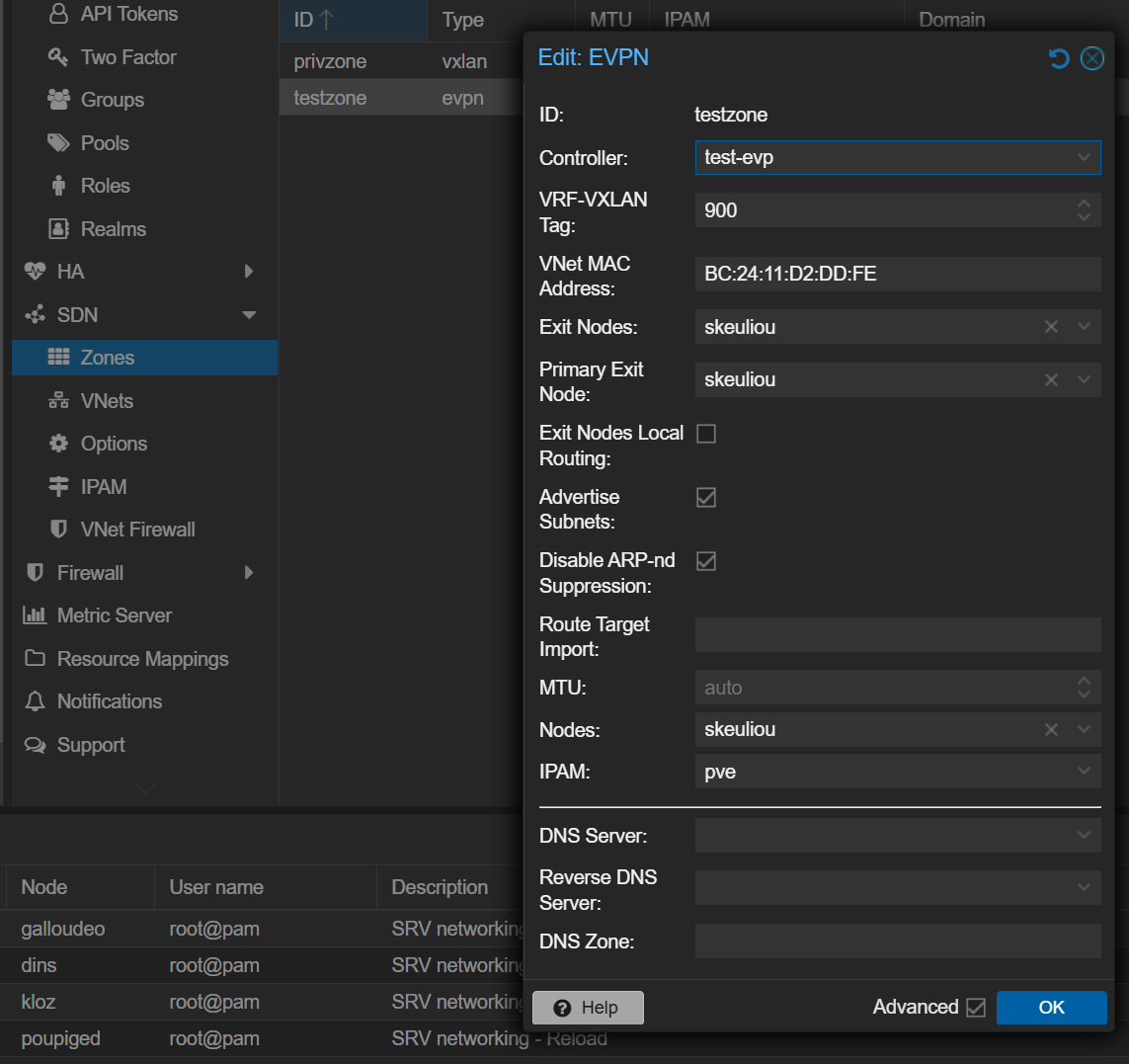The image size is (1129, 1064).
Task: Open the Controller dropdown
Action: (x=1084, y=158)
